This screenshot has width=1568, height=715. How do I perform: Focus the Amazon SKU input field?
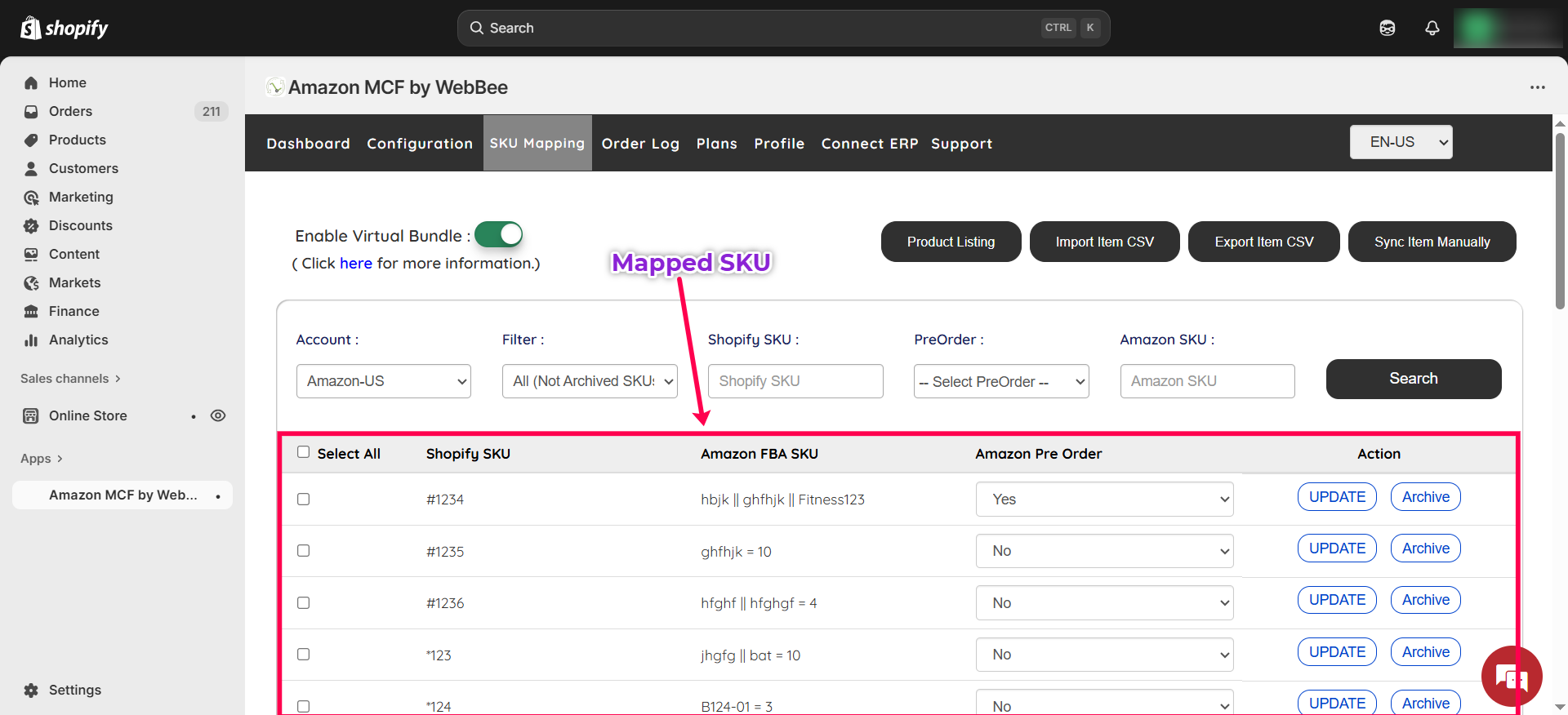click(x=1207, y=381)
